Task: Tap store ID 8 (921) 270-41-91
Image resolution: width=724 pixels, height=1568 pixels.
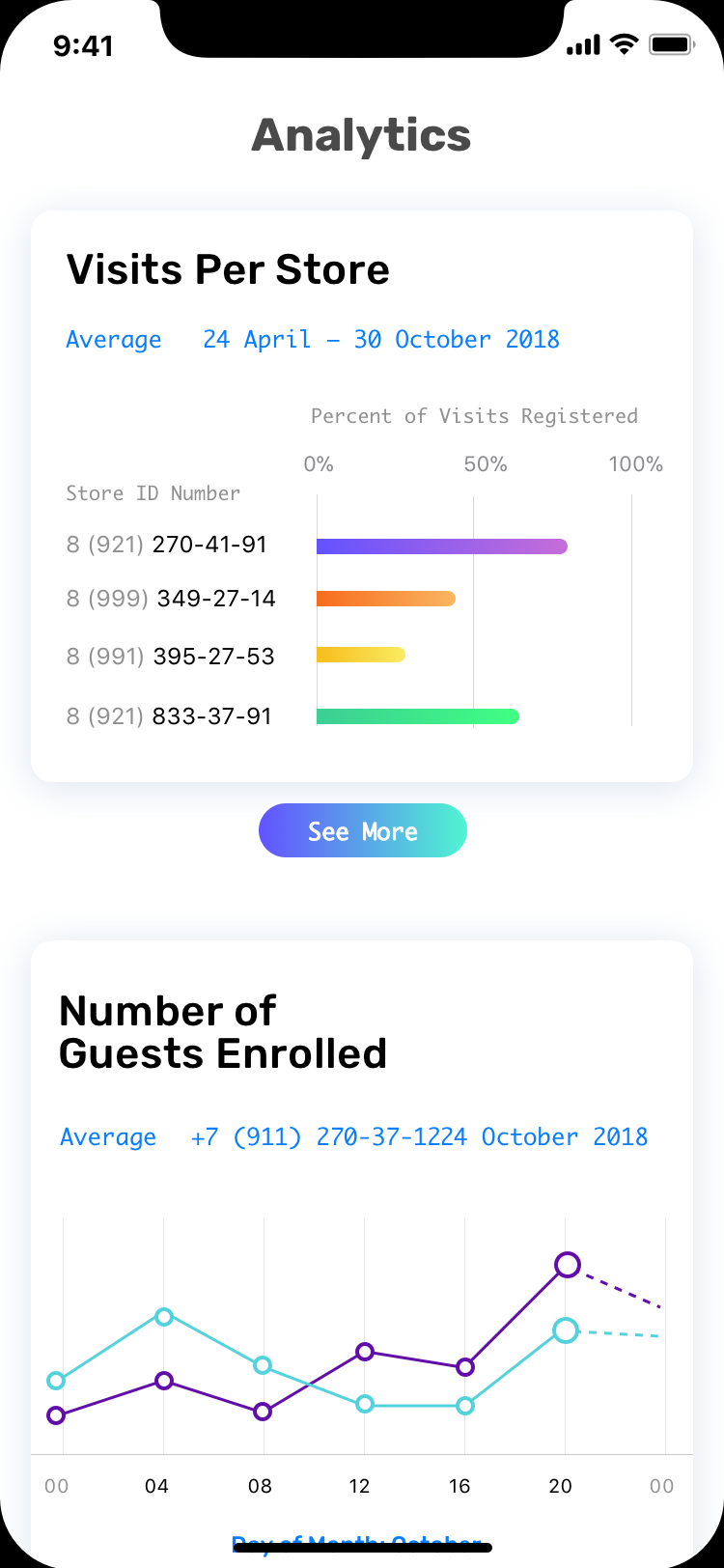Action: tap(166, 545)
